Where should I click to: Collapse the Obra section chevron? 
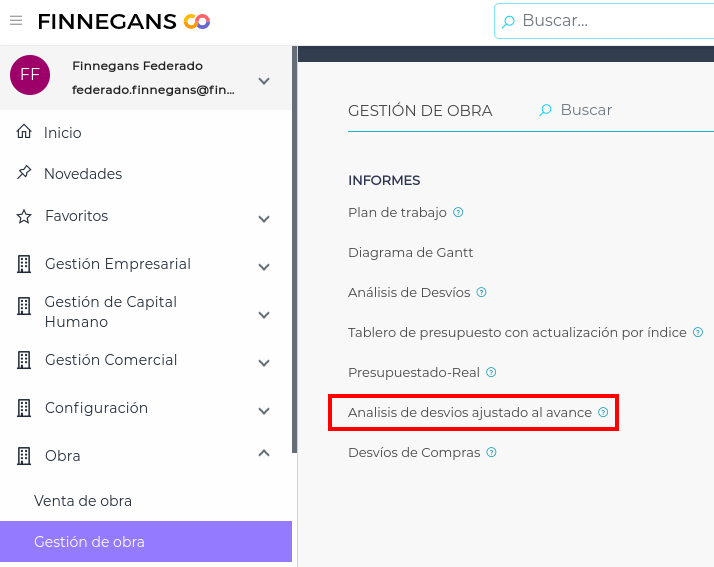pos(264,454)
